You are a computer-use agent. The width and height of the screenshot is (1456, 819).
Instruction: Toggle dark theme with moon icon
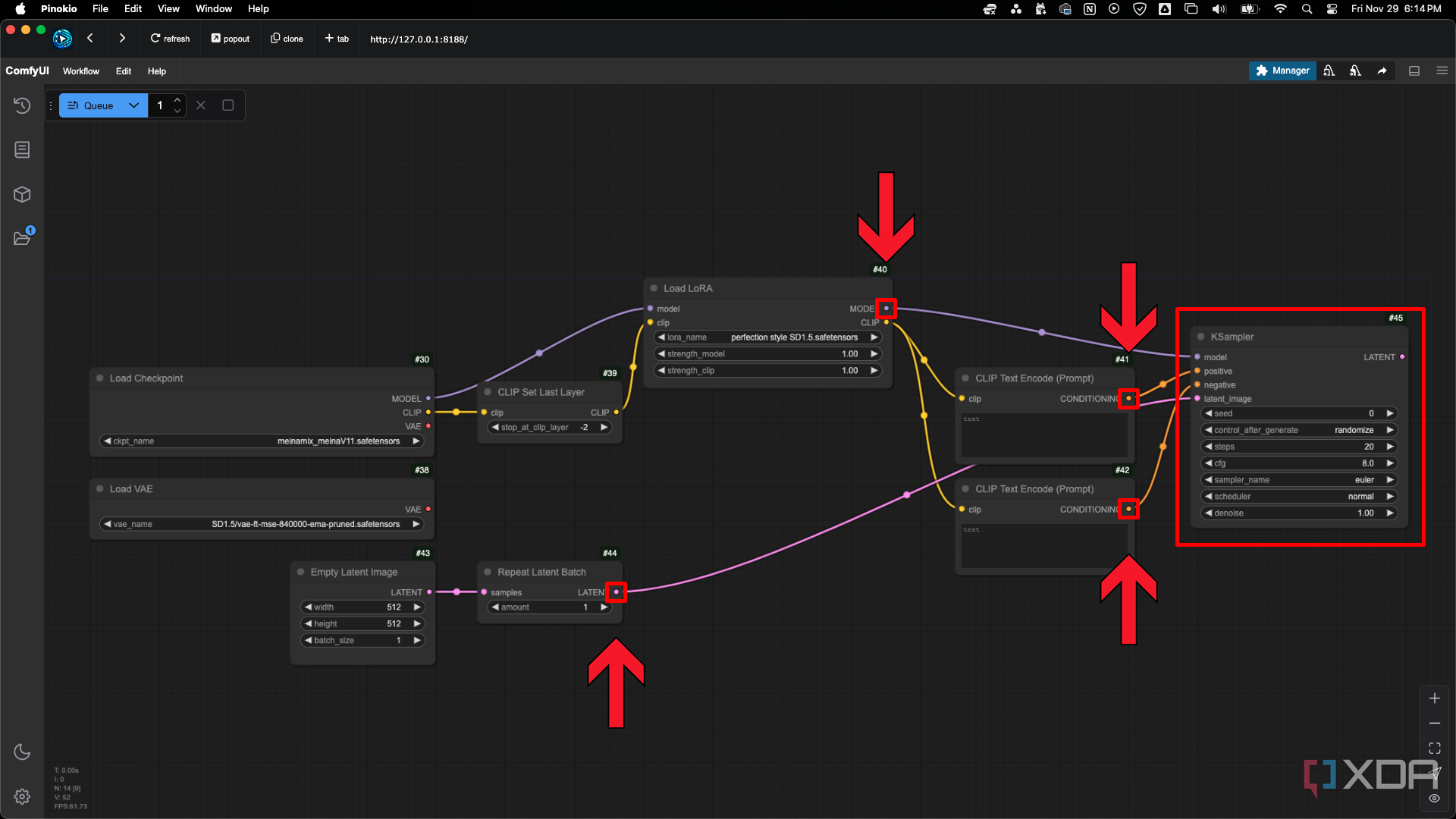click(x=22, y=752)
